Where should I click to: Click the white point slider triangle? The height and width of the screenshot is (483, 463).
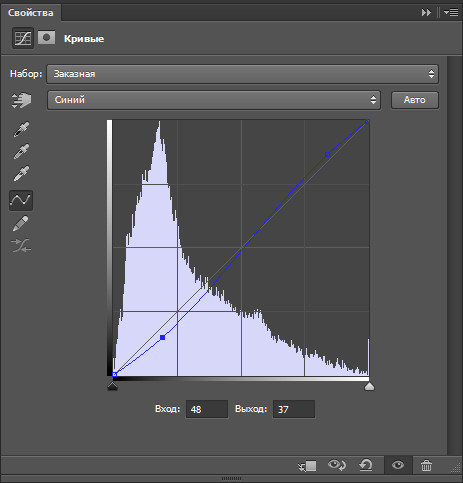click(x=369, y=386)
